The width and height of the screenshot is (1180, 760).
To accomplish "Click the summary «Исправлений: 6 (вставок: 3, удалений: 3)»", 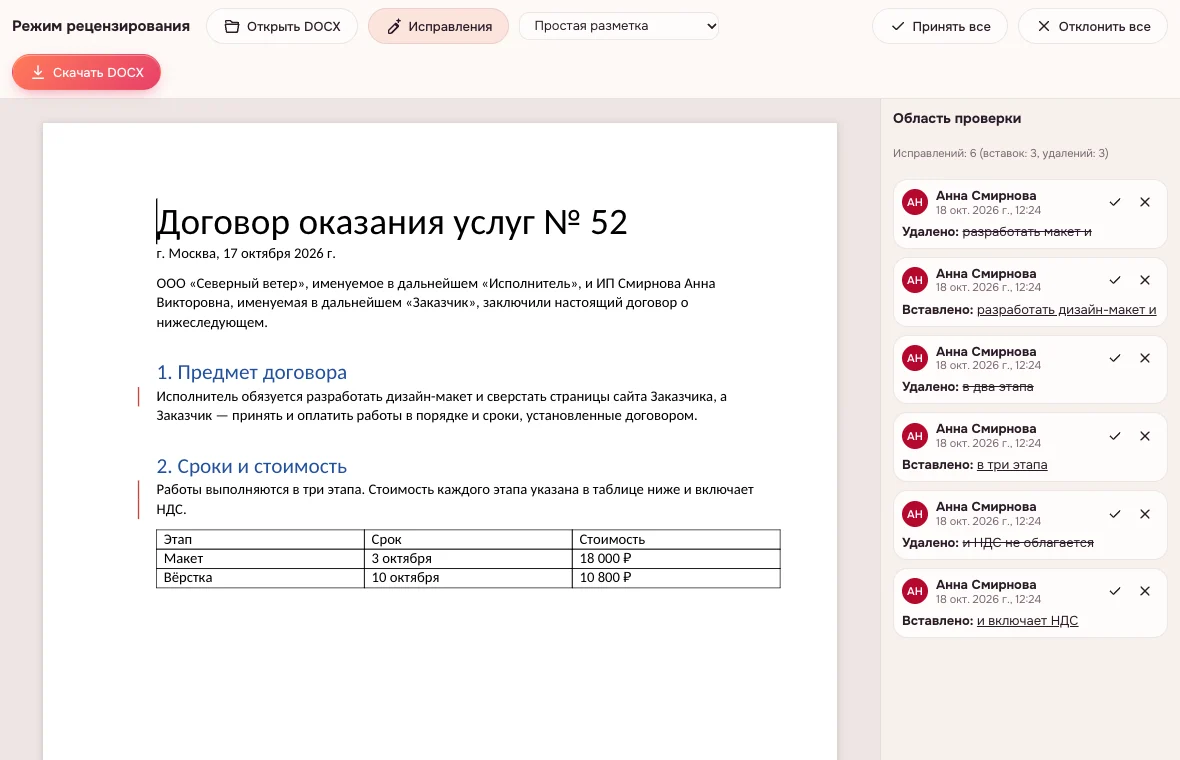I will tap(1000, 153).
